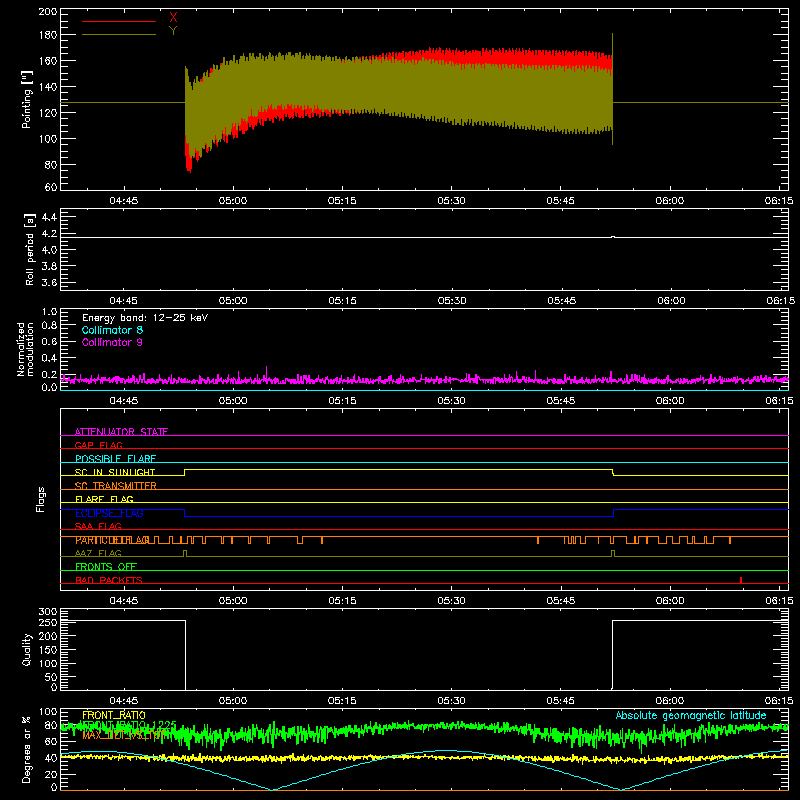Click the '60' tick label on Pointing axis
Screen dimensions: 800x800
pyautogui.click(x=51, y=187)
